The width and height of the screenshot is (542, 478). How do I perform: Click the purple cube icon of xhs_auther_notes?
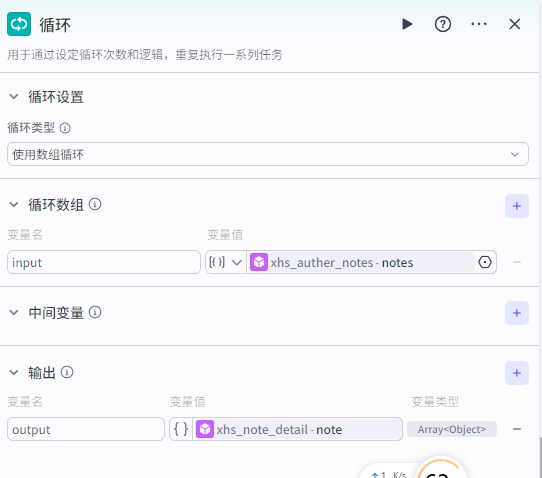tap(259, 262)
